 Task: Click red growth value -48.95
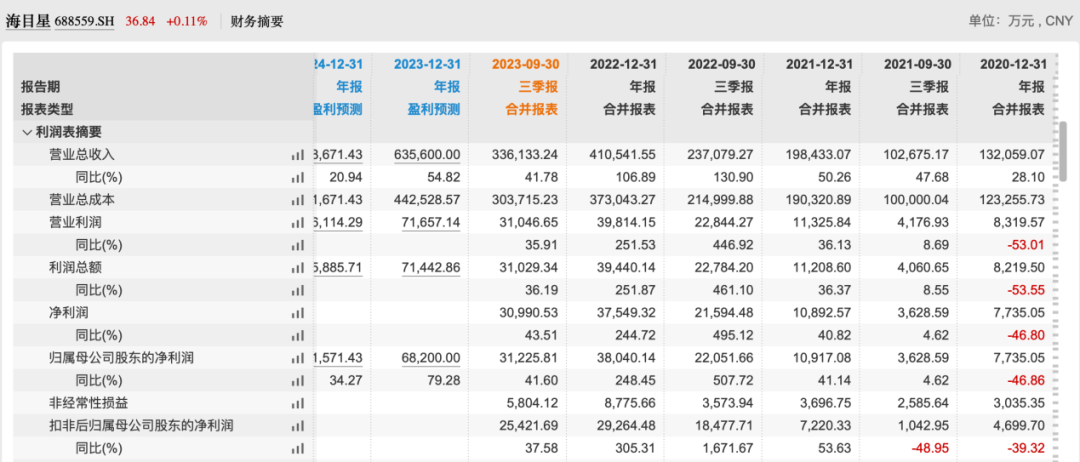[930, 448]
